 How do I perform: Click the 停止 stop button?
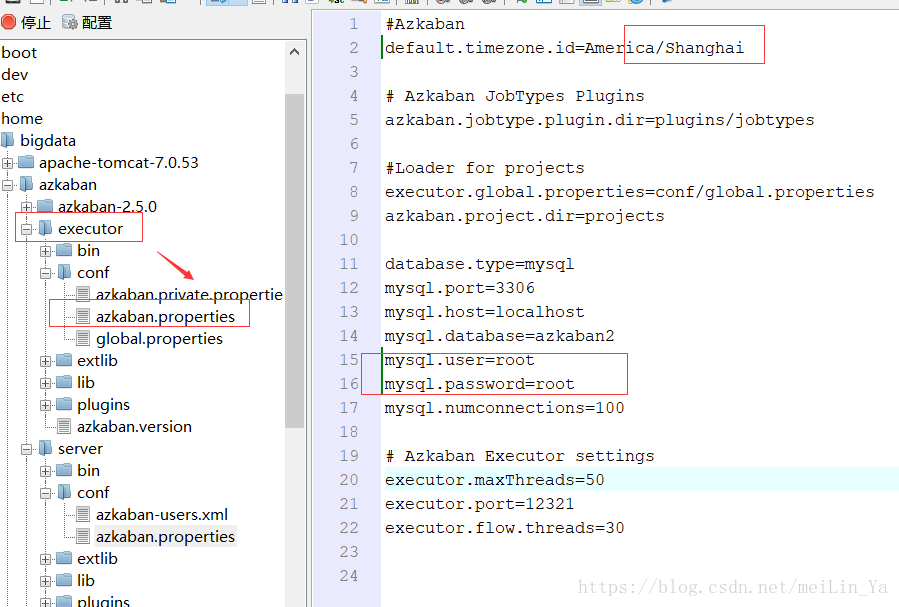point(26,22)
